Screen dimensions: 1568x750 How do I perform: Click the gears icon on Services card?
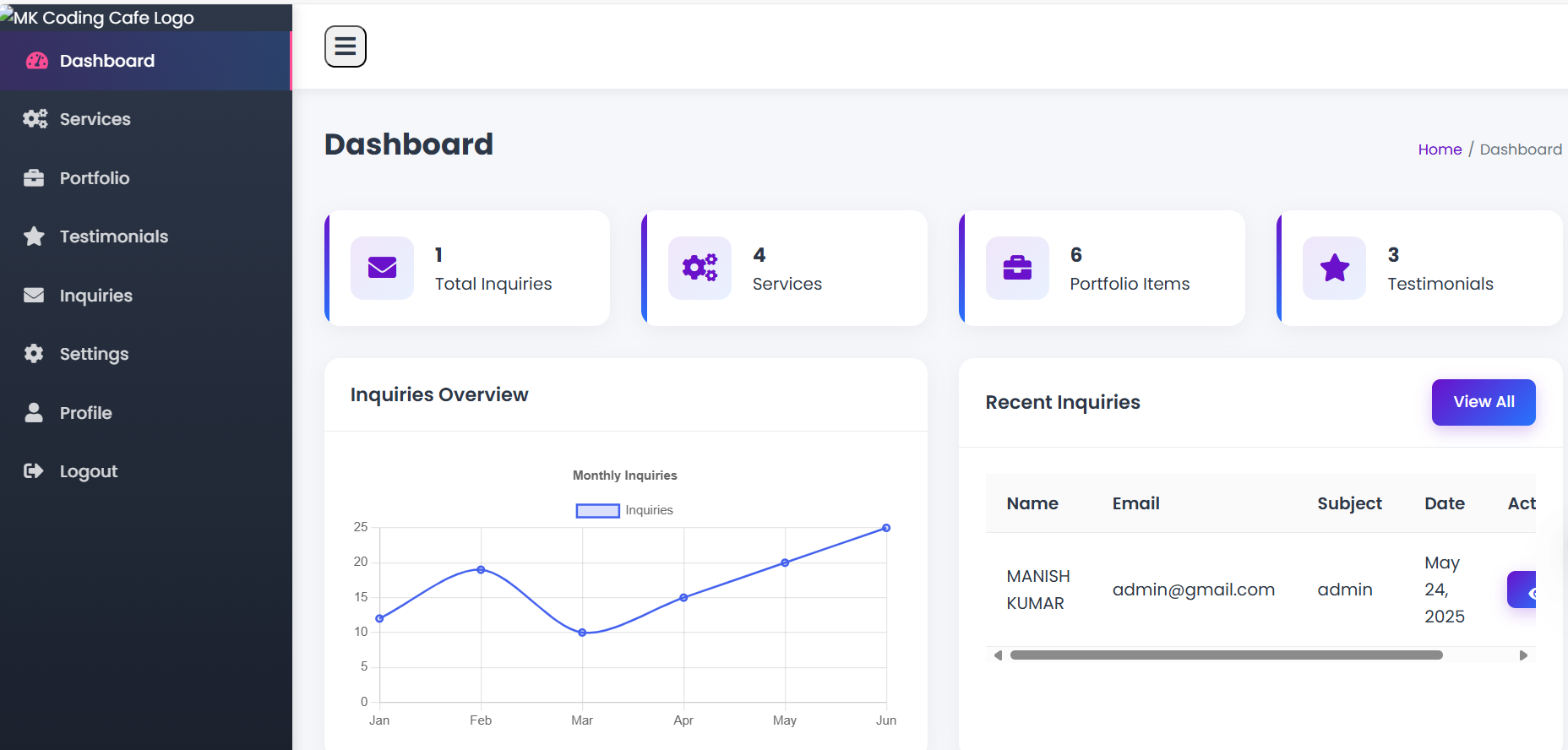(700, 268)
